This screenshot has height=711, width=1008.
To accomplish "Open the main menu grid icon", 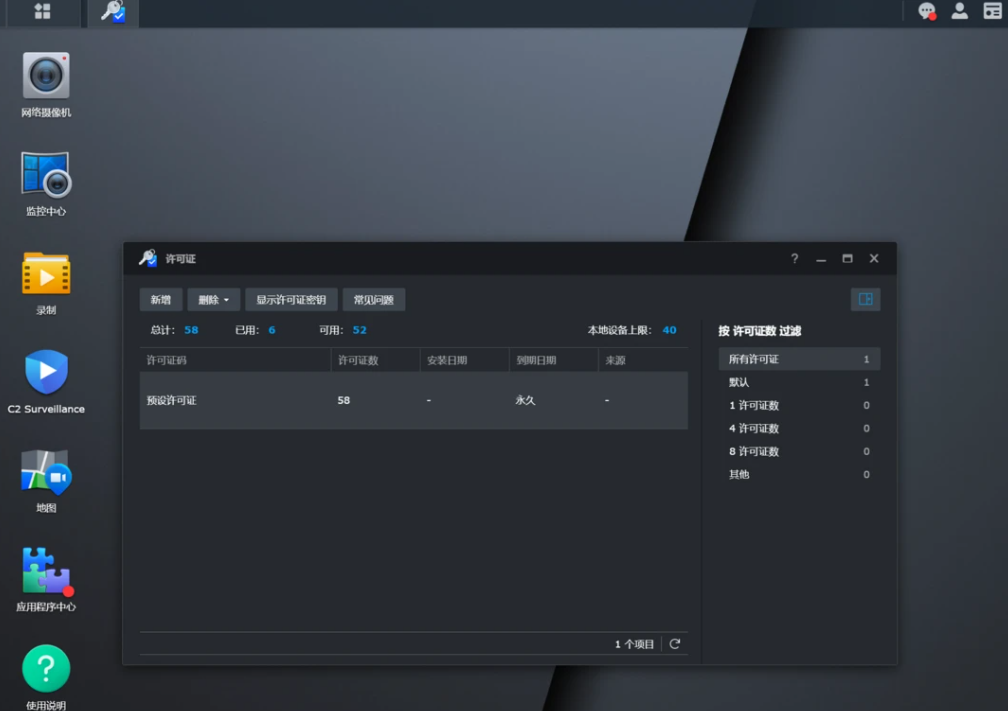I will (42, 12).
